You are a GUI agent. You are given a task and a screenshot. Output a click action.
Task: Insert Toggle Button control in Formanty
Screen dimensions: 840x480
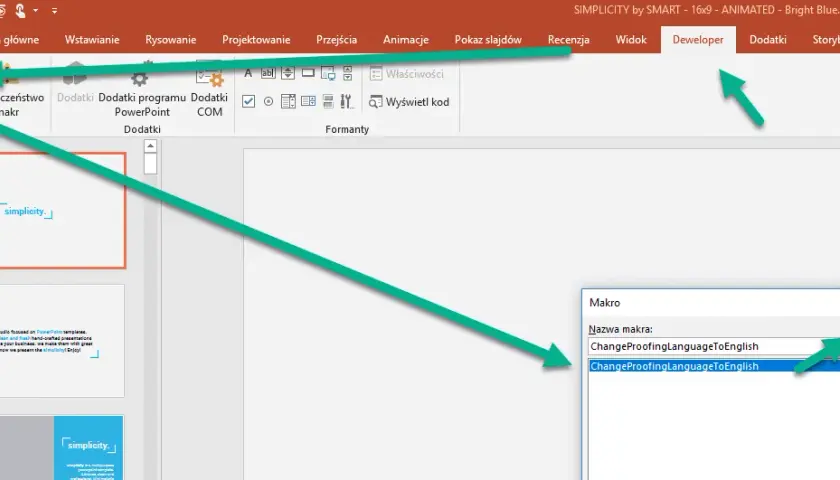tap(328, 101)
